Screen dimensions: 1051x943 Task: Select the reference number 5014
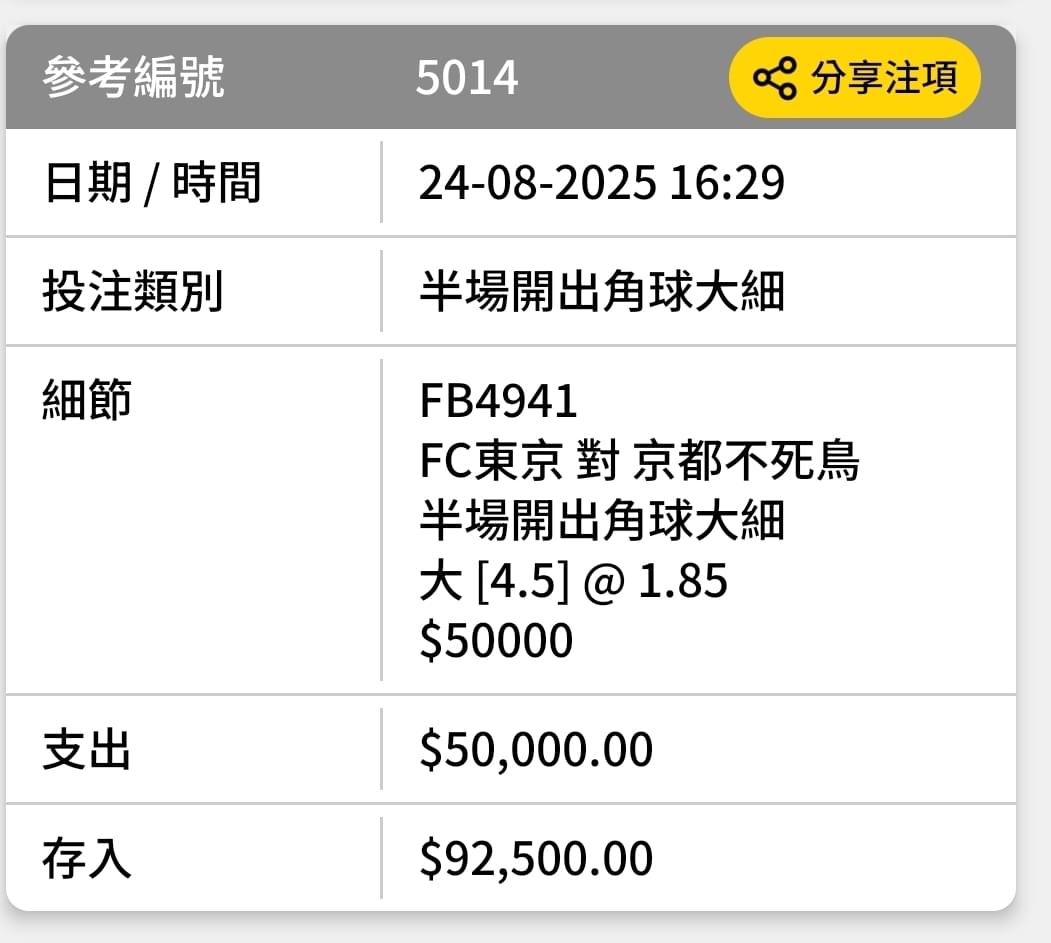tap(467, 78)
